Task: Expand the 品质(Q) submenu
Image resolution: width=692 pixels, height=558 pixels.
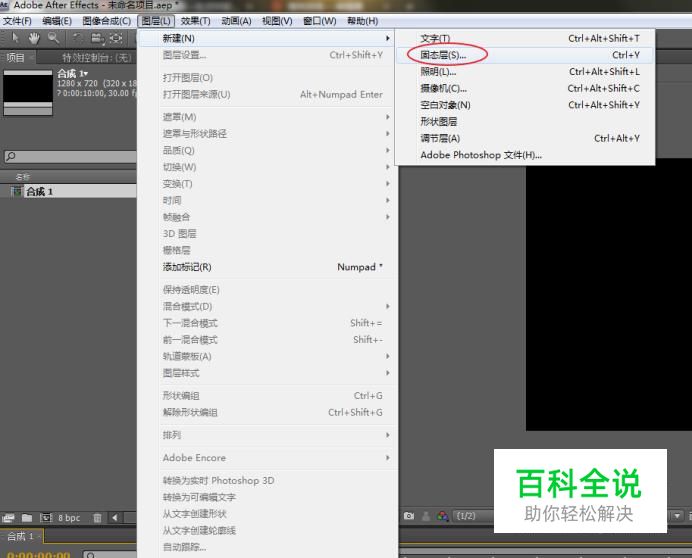Action: [x=267, y=151]
